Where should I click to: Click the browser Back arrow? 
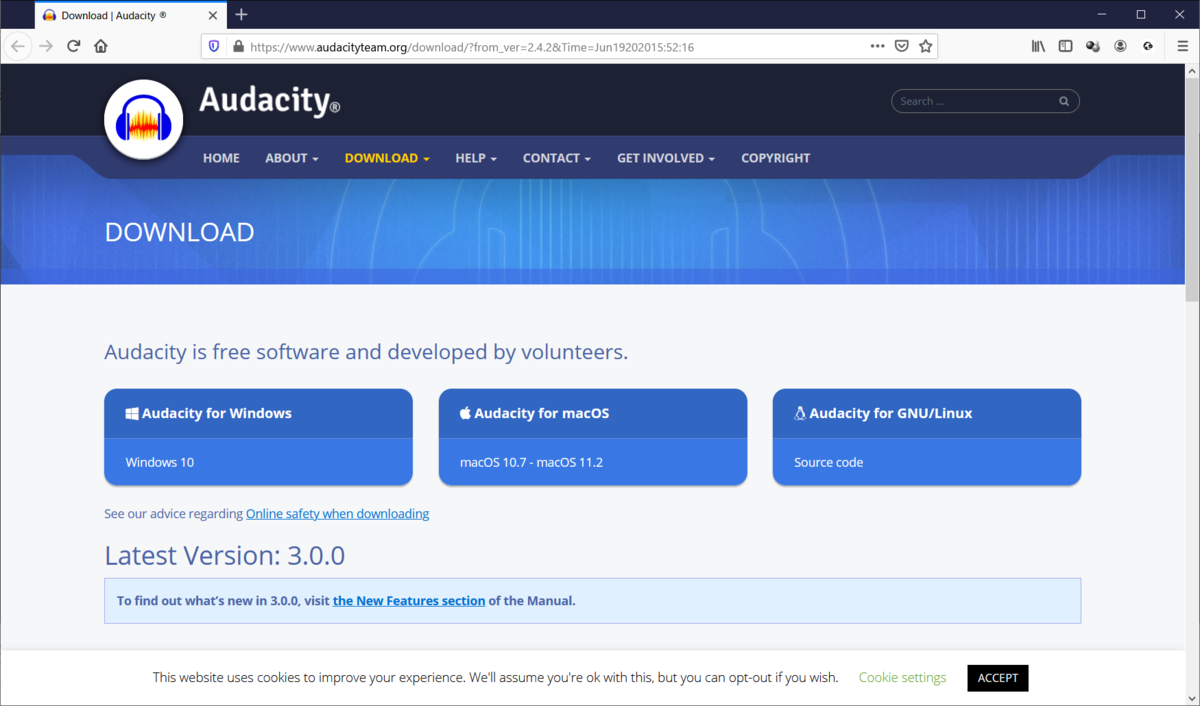(18, 46)
